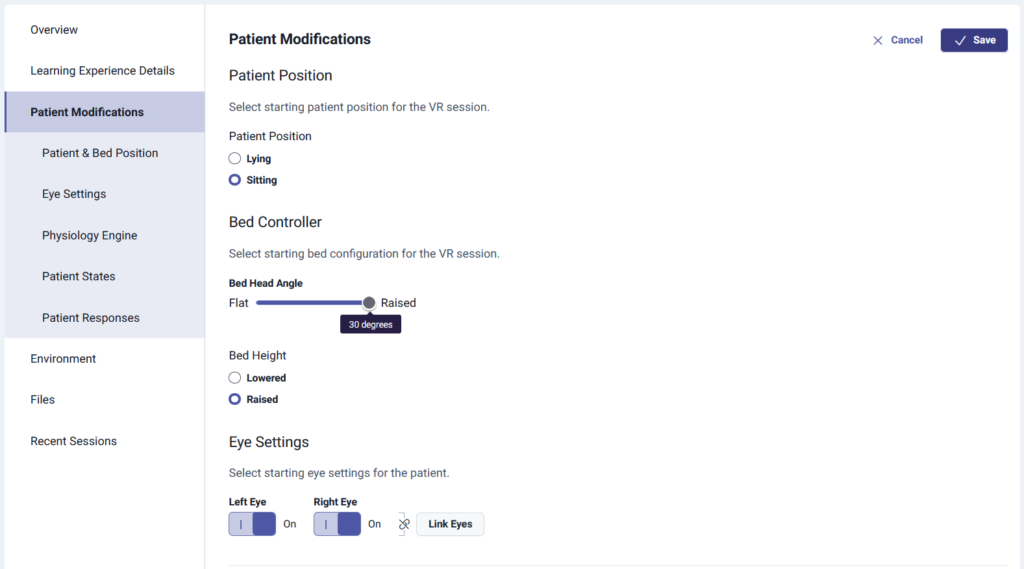Click the X icon next to Cancel
1024x569 pixels.
point(878,40)
